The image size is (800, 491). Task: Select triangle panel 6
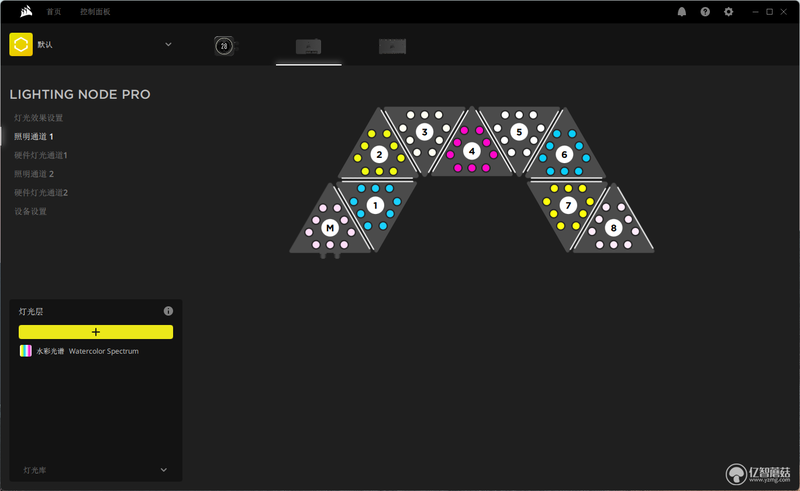pyautogui.click(x=564, y=154)
